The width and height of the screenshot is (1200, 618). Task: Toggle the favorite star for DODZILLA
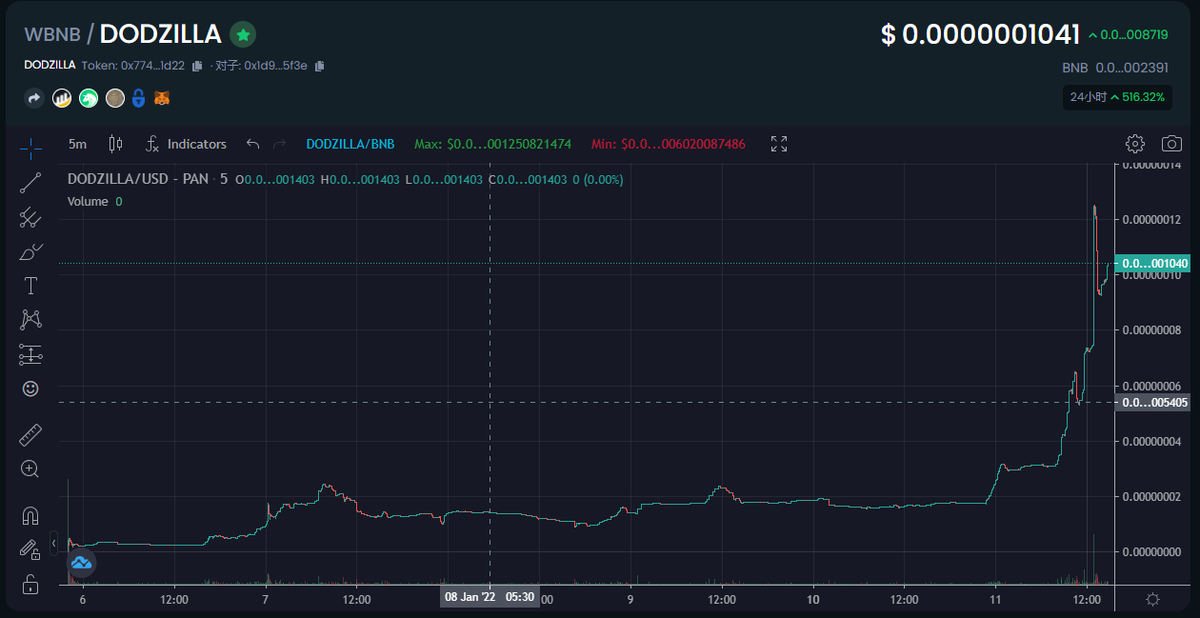(242, 34)
